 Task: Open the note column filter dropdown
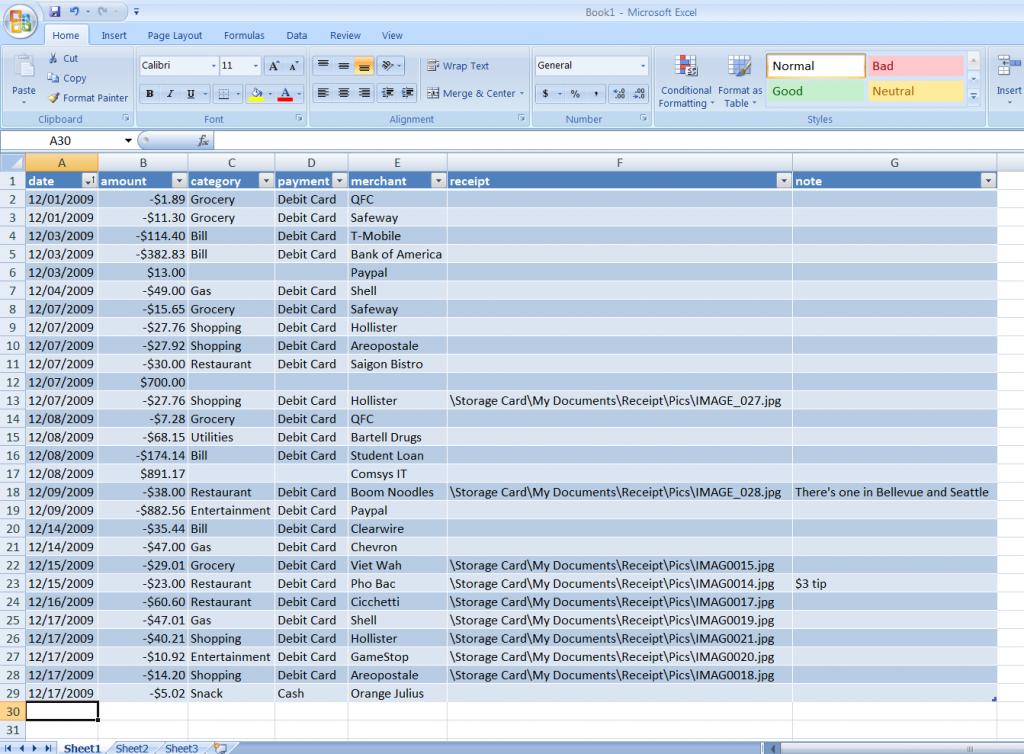988,181
